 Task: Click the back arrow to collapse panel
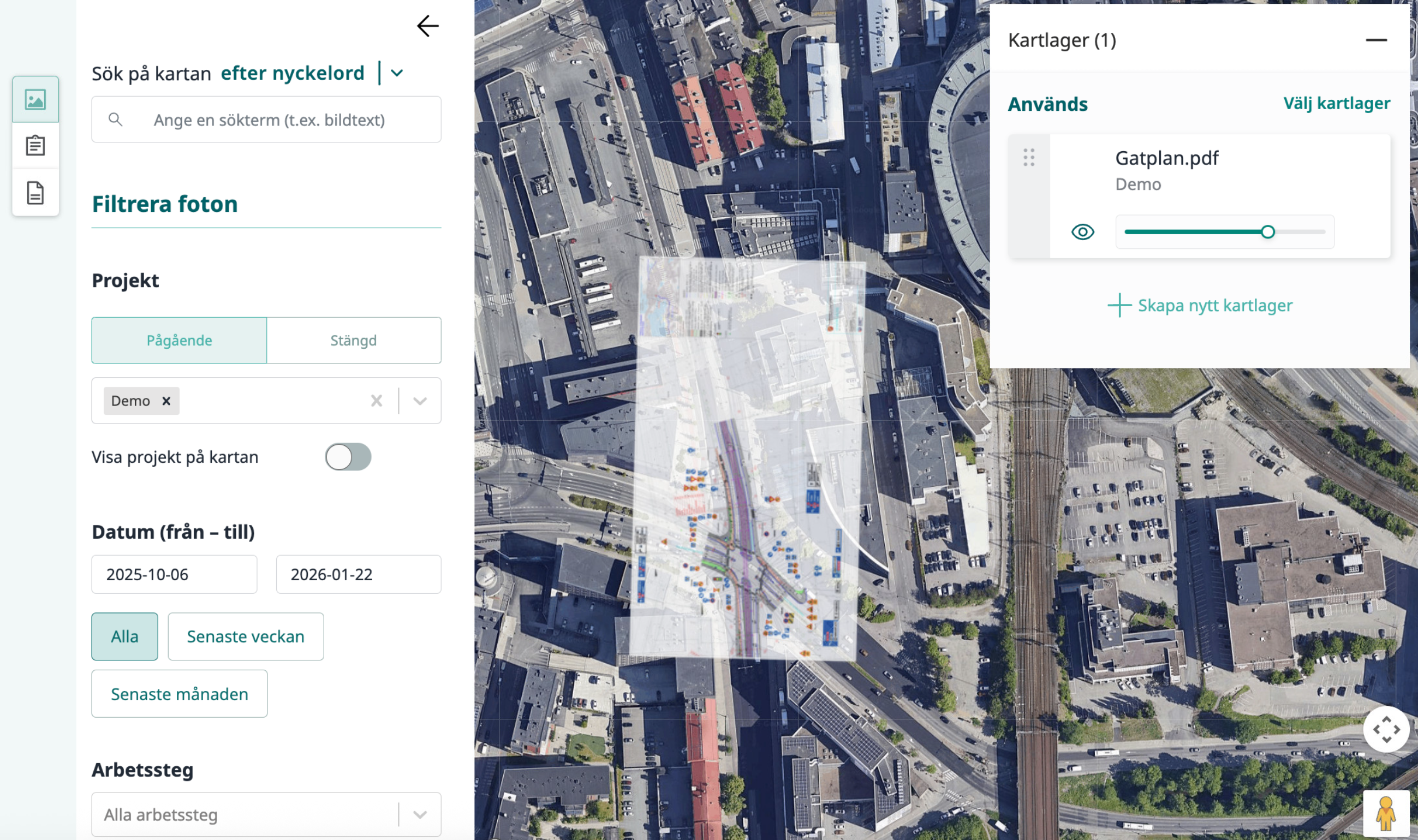point(427,26)
